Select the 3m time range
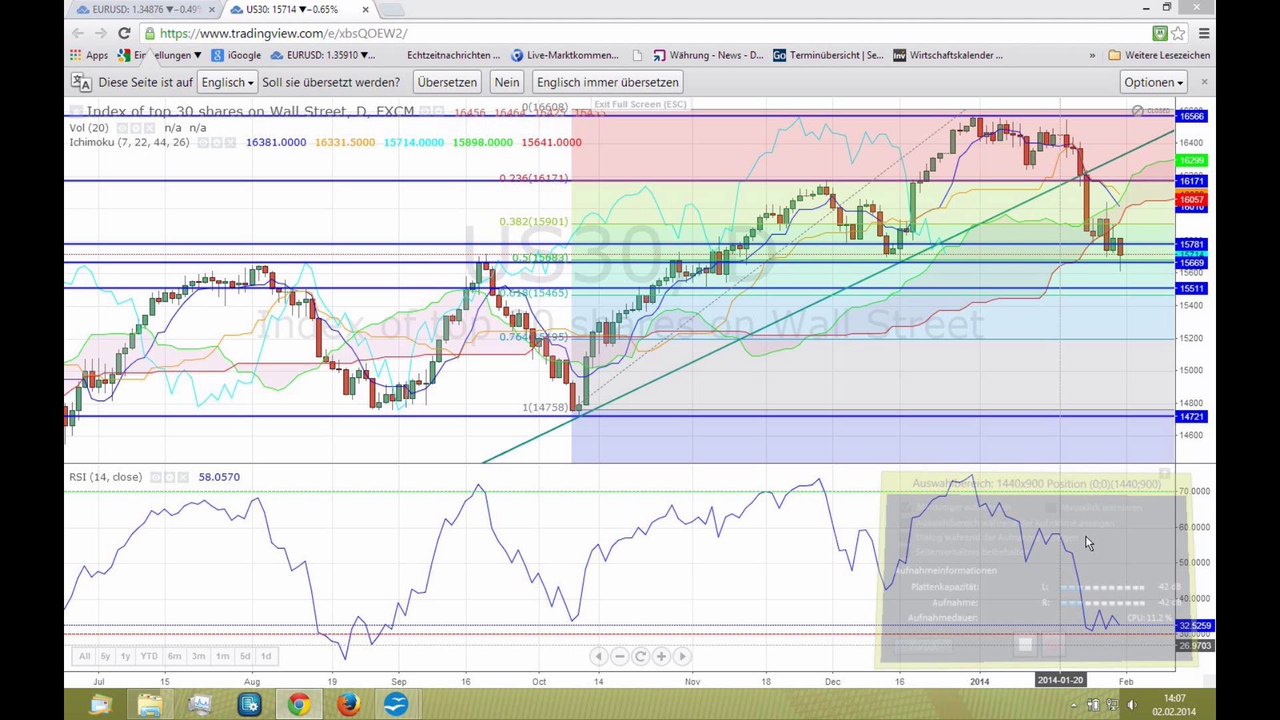 (198, 656)
